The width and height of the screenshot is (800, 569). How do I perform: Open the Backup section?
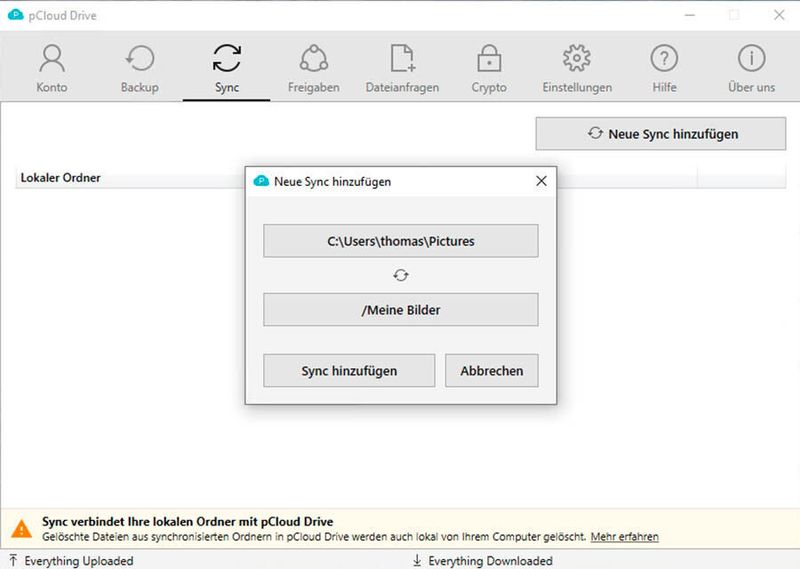pos(139,68)
